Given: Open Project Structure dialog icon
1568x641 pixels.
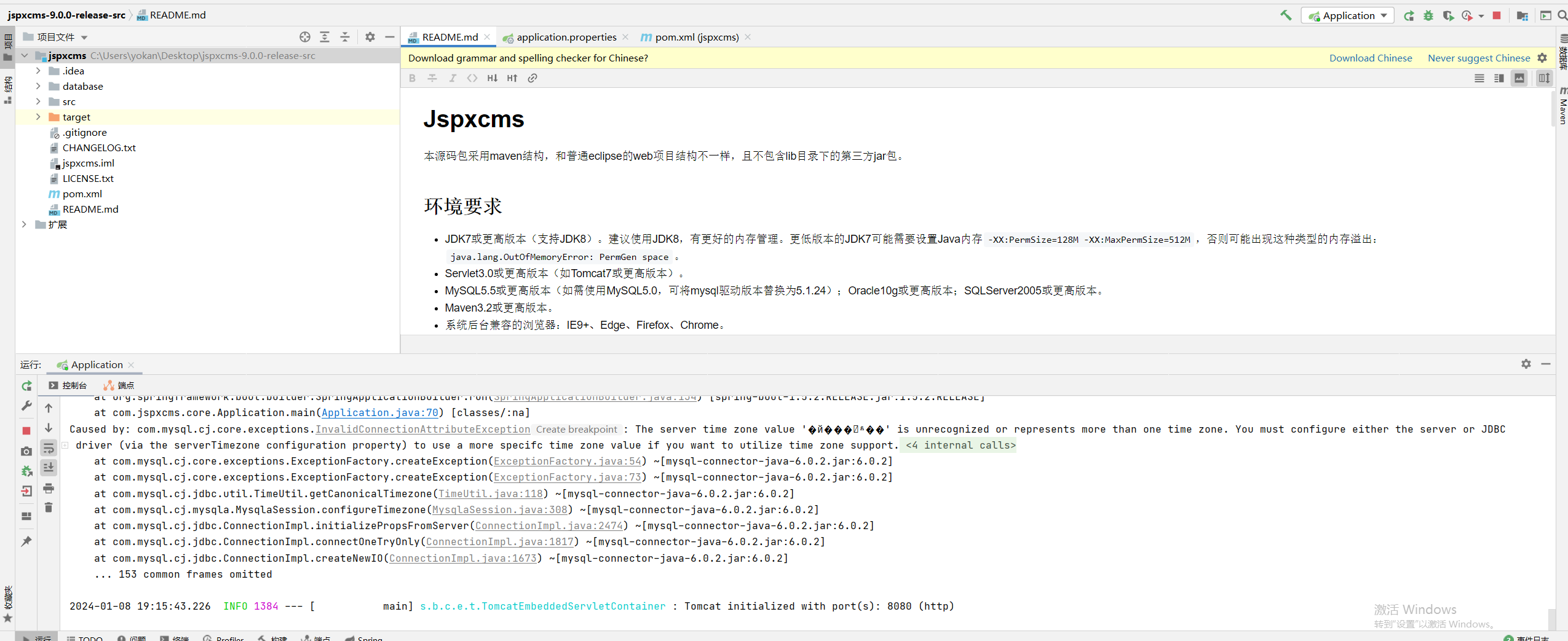Looking at the screenshot, I should click(x=1522, y=15).
